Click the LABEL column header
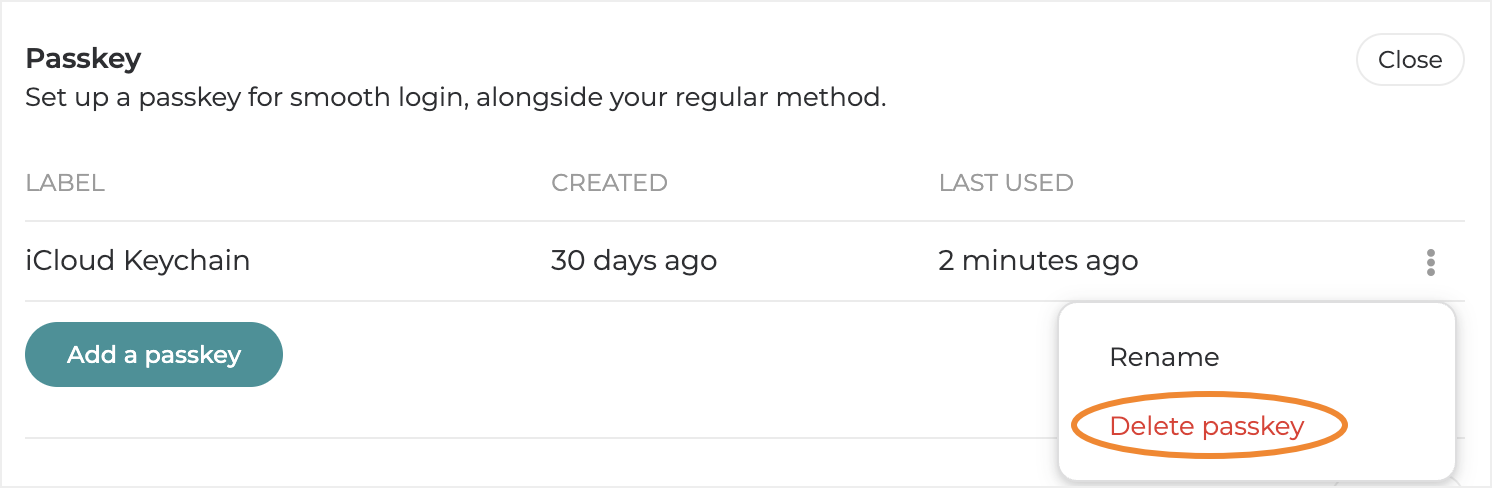 (65, 183)
